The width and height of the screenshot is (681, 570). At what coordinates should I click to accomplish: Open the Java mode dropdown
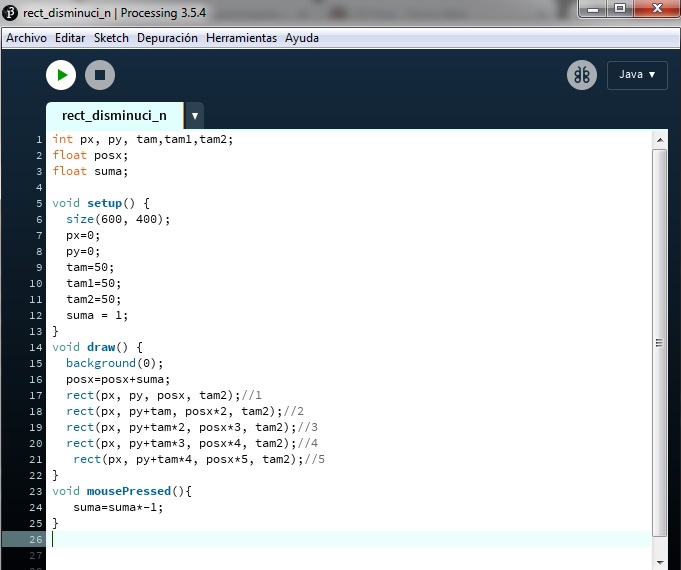pos(637,75)
